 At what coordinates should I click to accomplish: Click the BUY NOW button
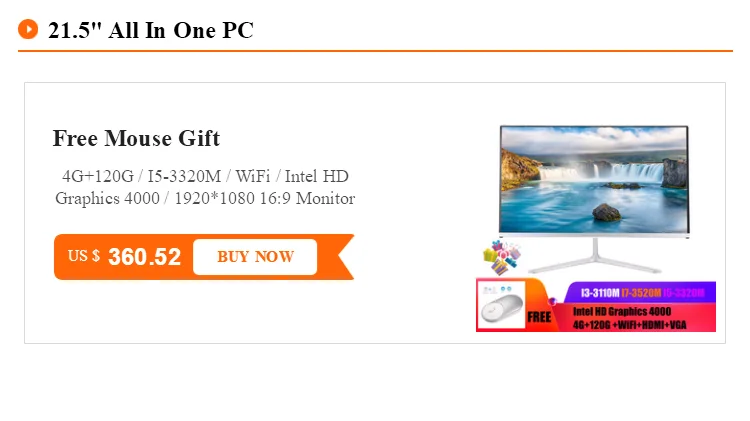pos(255,257)
